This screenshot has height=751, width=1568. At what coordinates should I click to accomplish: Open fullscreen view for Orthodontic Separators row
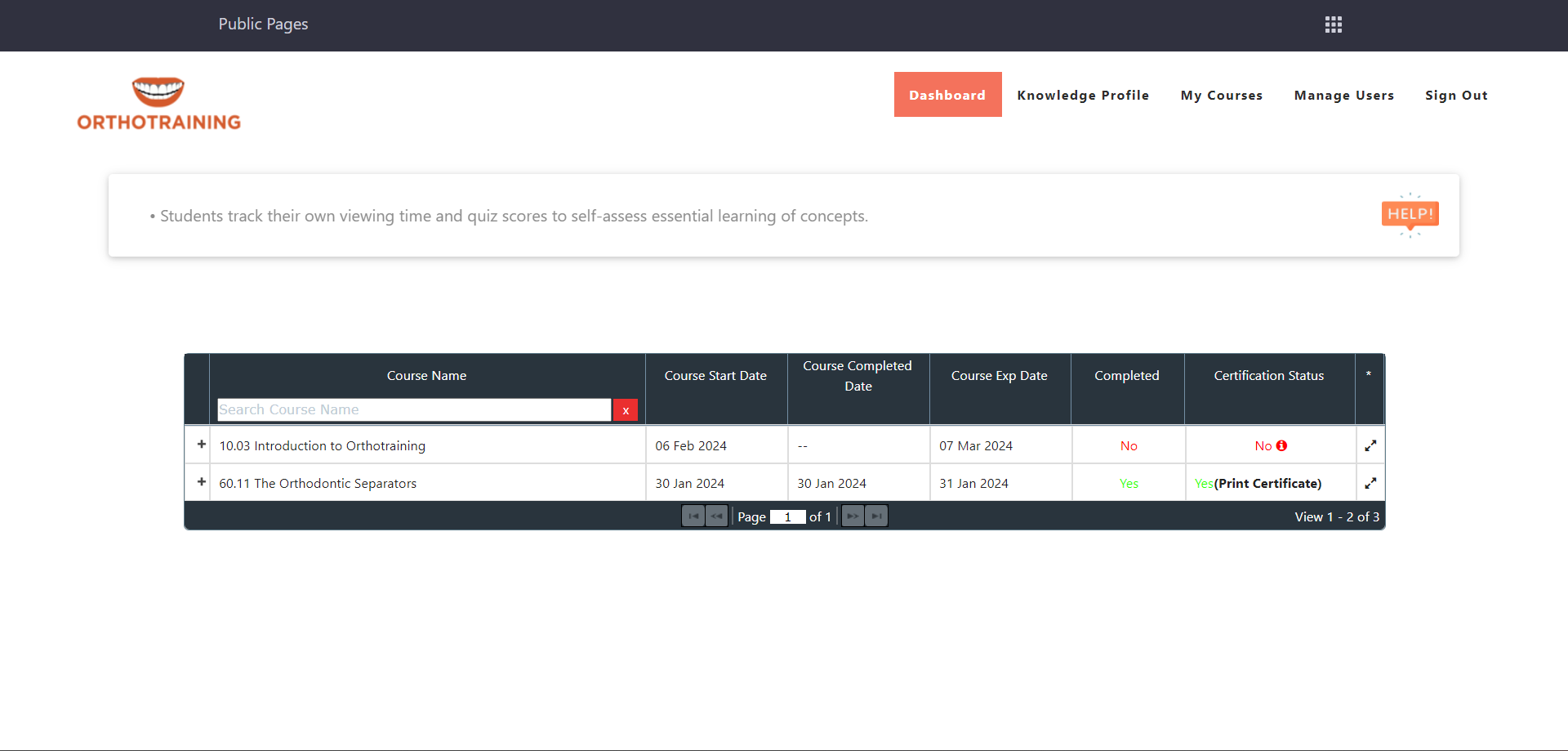[x=1370, y=483]
